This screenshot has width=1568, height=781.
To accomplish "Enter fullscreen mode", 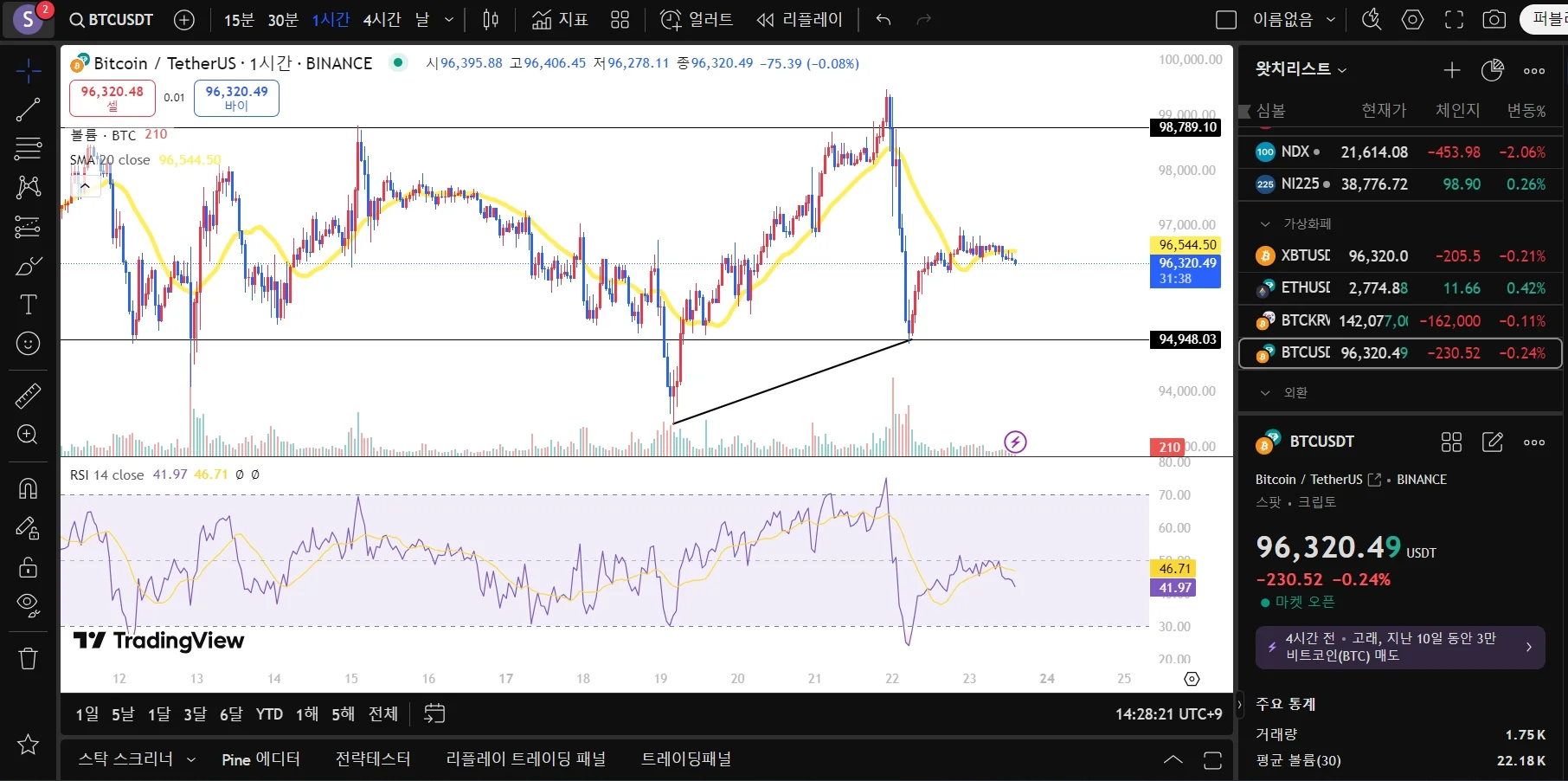I will (x=1454, y=19).
